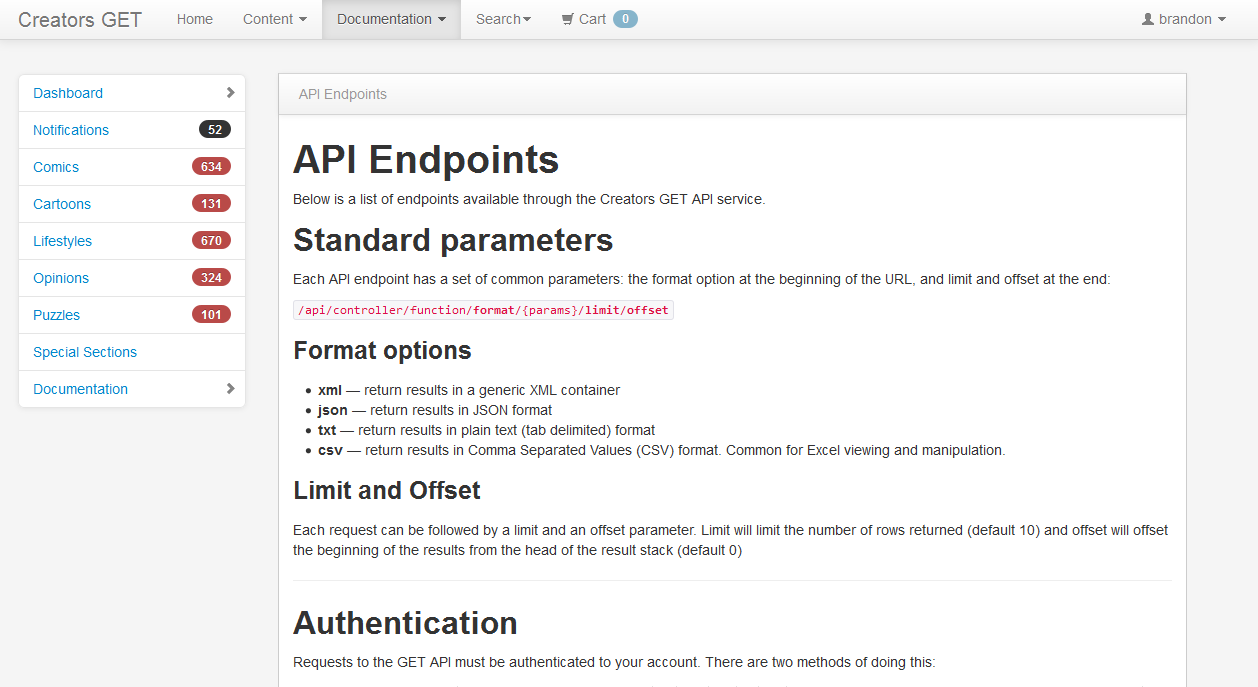Open Documentation in the sidebar
This screenshot has width=1258, height=687.
(132, 389)
